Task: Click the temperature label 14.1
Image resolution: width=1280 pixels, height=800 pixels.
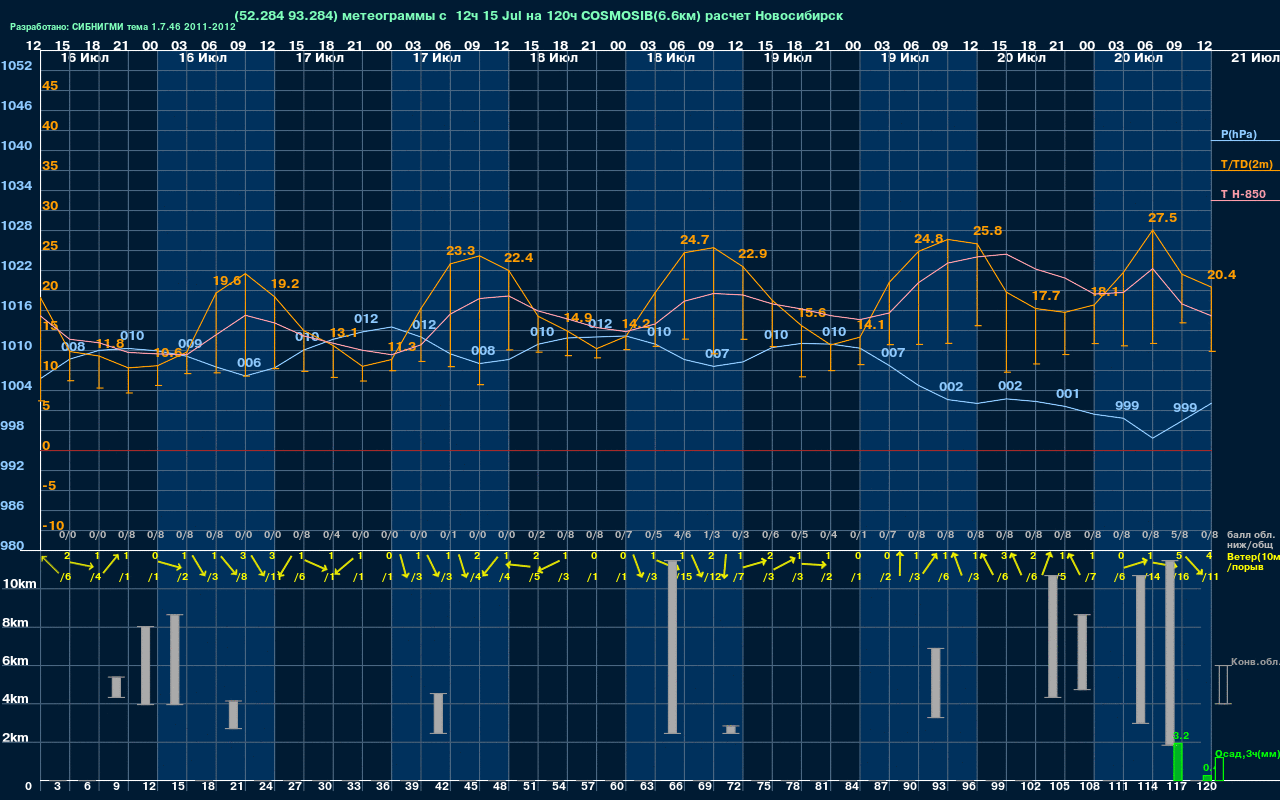Action: (x=870, y=325)
